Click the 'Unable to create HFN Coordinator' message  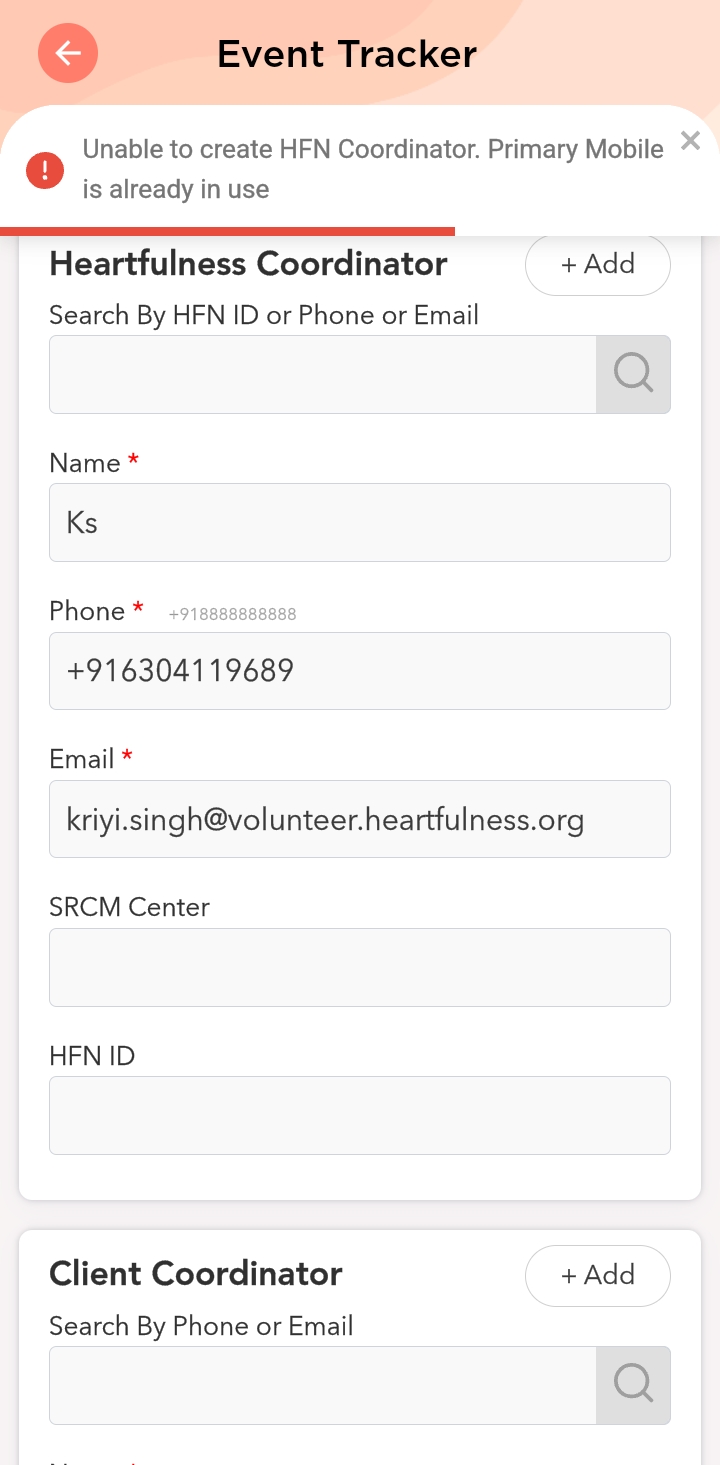tap(372, 169)
